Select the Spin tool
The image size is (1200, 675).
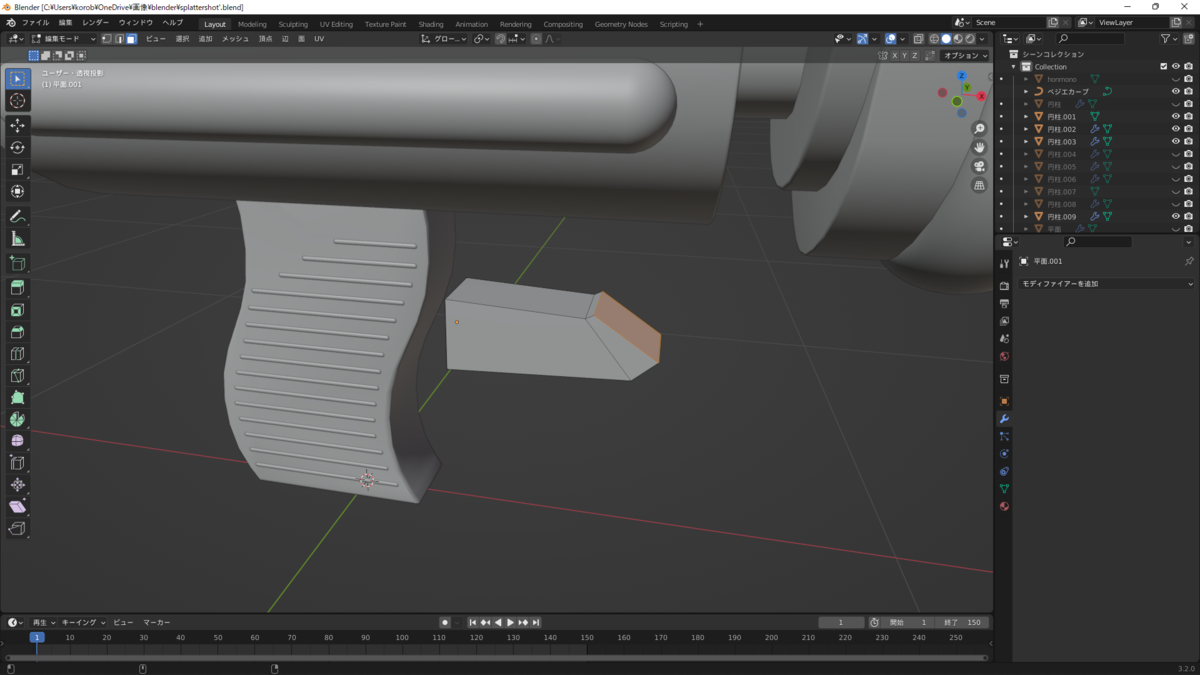click(17, 419)
